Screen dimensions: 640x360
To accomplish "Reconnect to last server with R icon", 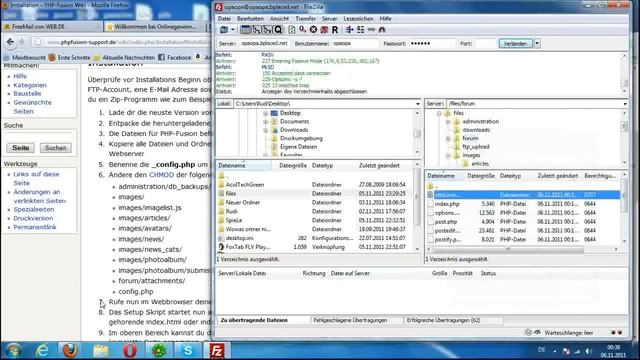I will click(335, 30).
